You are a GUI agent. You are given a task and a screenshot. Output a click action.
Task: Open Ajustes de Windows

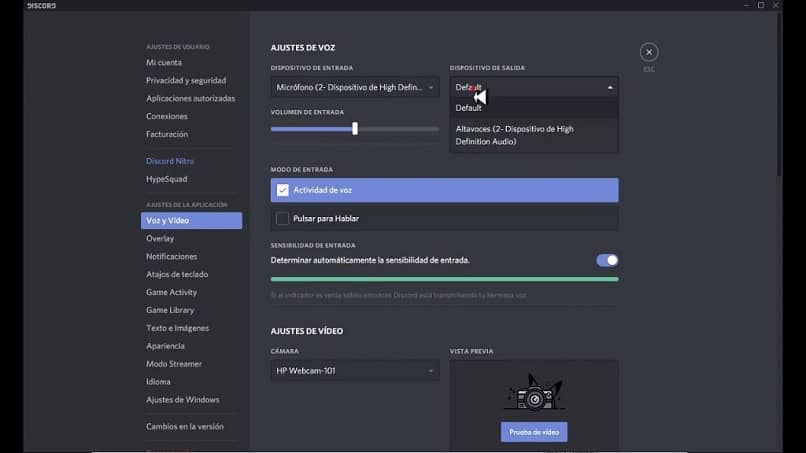tap(182, 400)
